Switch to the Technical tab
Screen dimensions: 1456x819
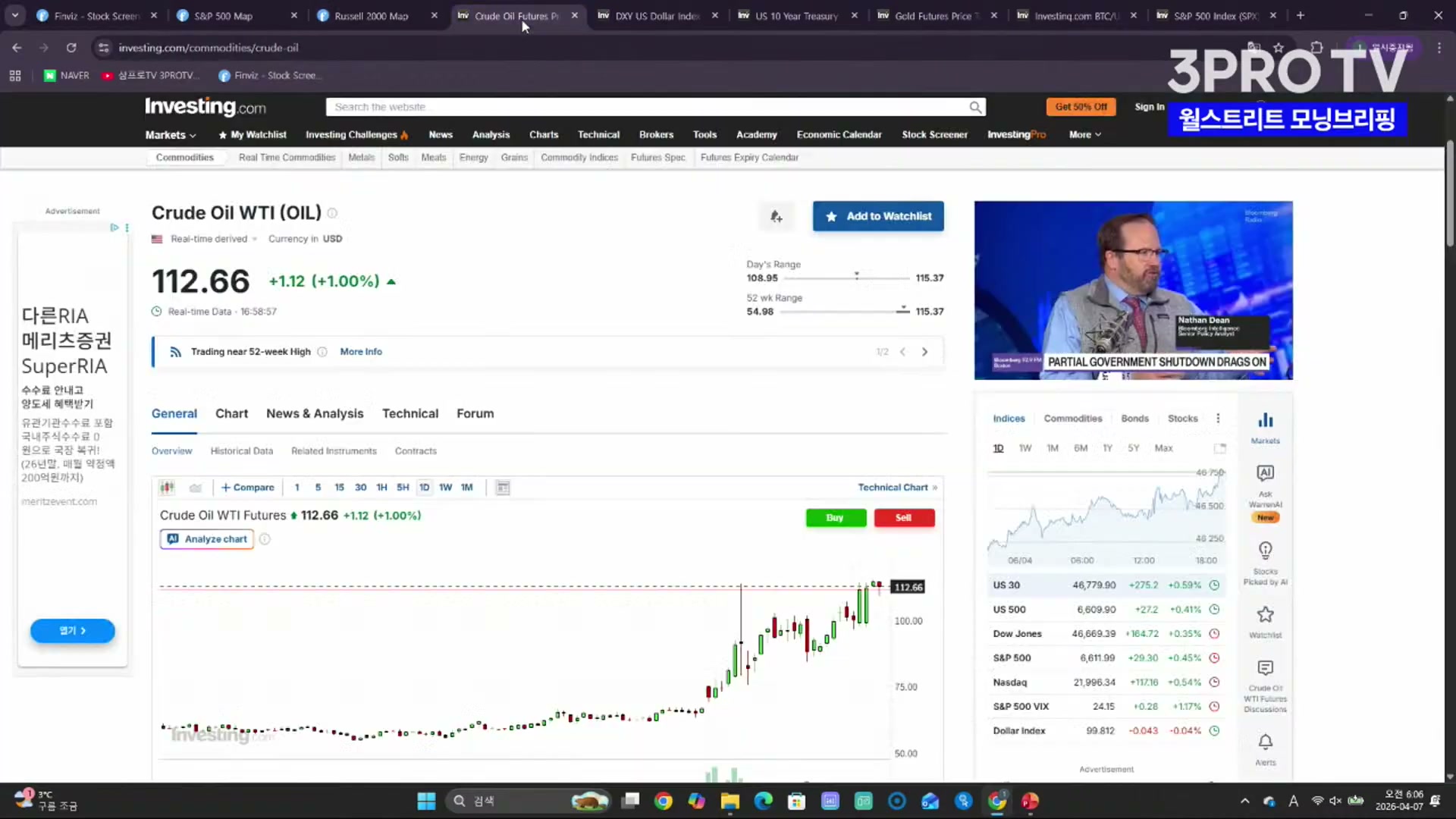click(x=409, y=413)
